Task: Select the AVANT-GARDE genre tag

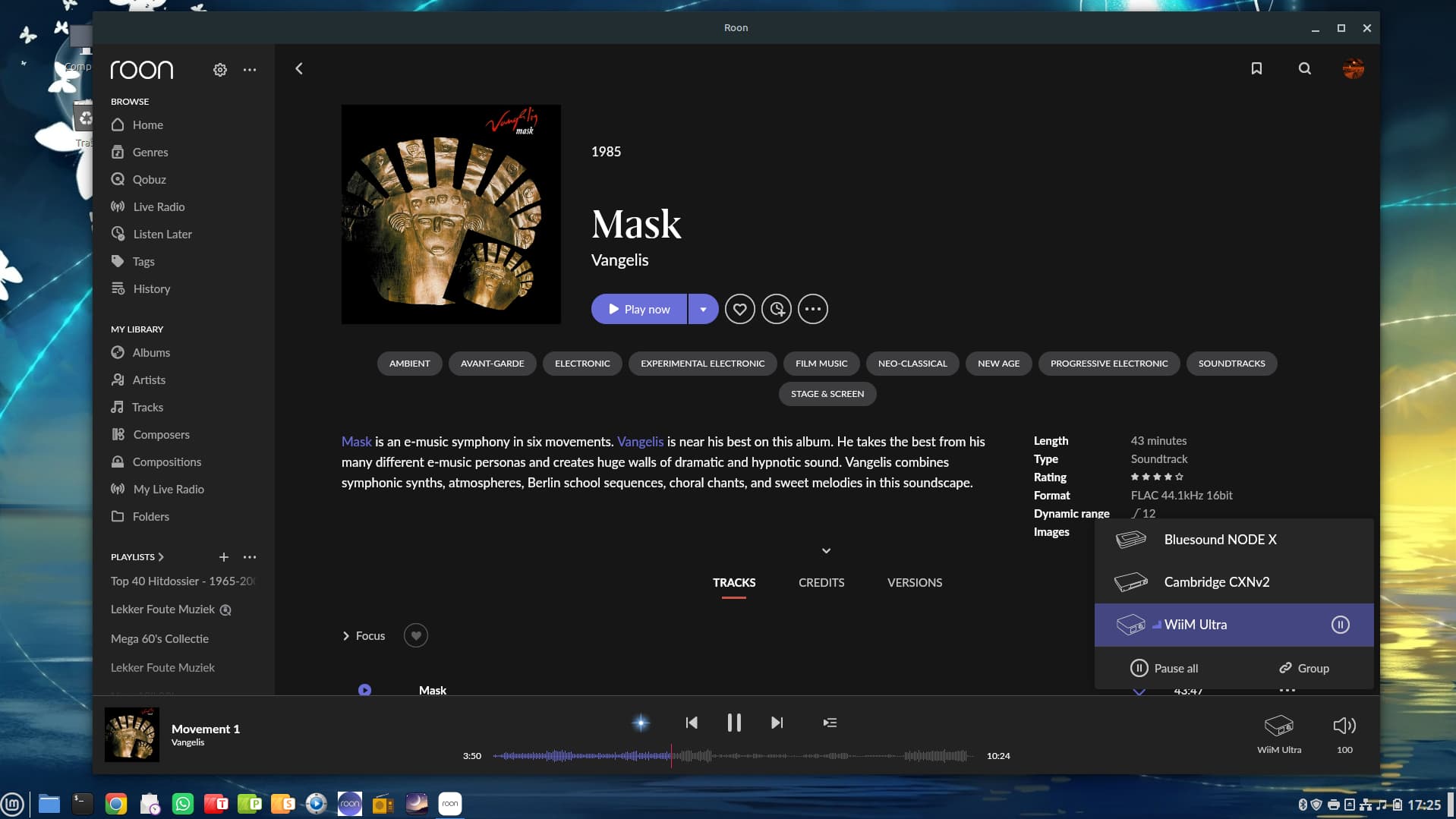Action: tap(493, 364)
